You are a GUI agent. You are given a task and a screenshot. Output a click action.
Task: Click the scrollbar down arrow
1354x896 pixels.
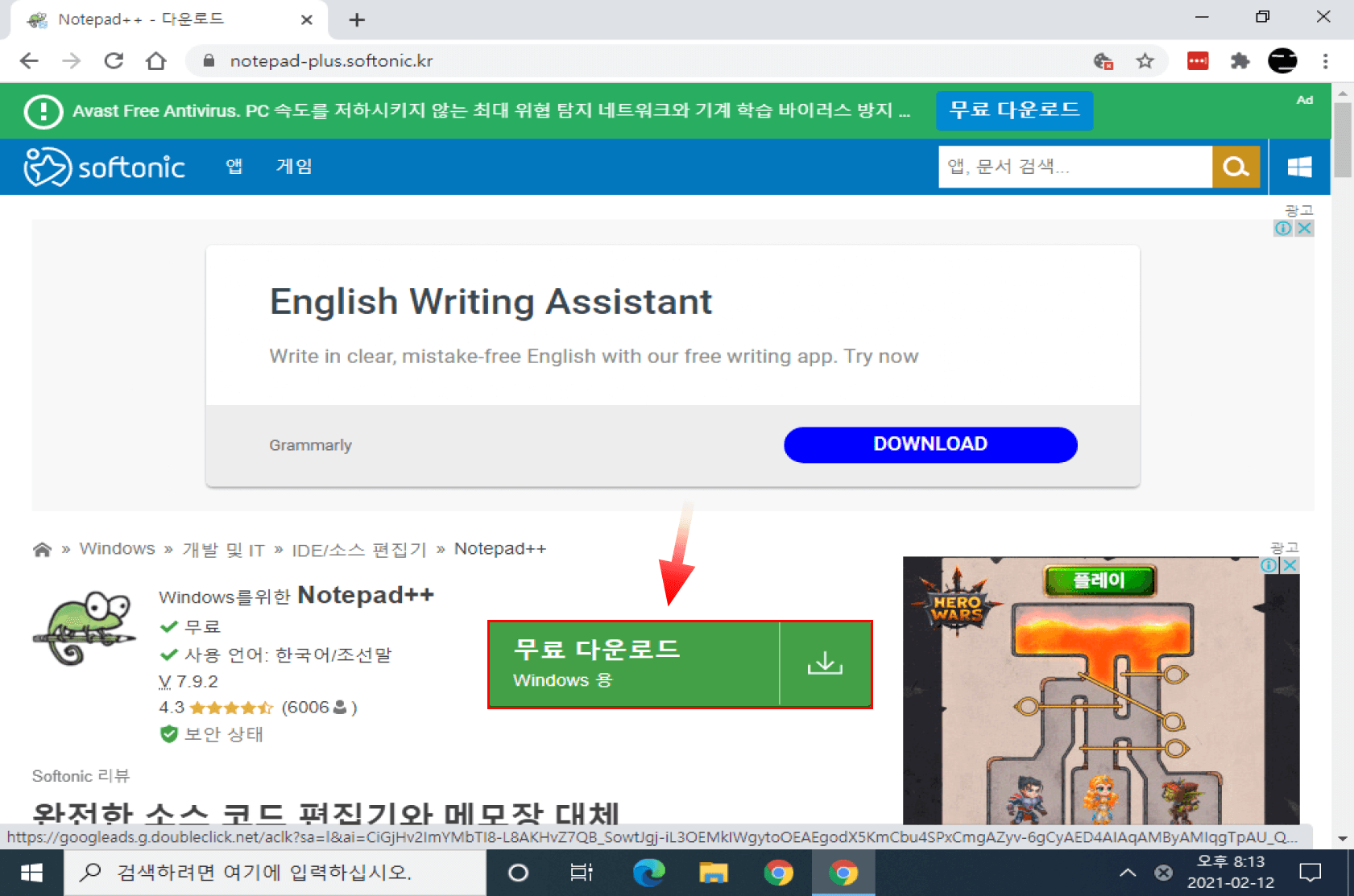[1342, 839]
